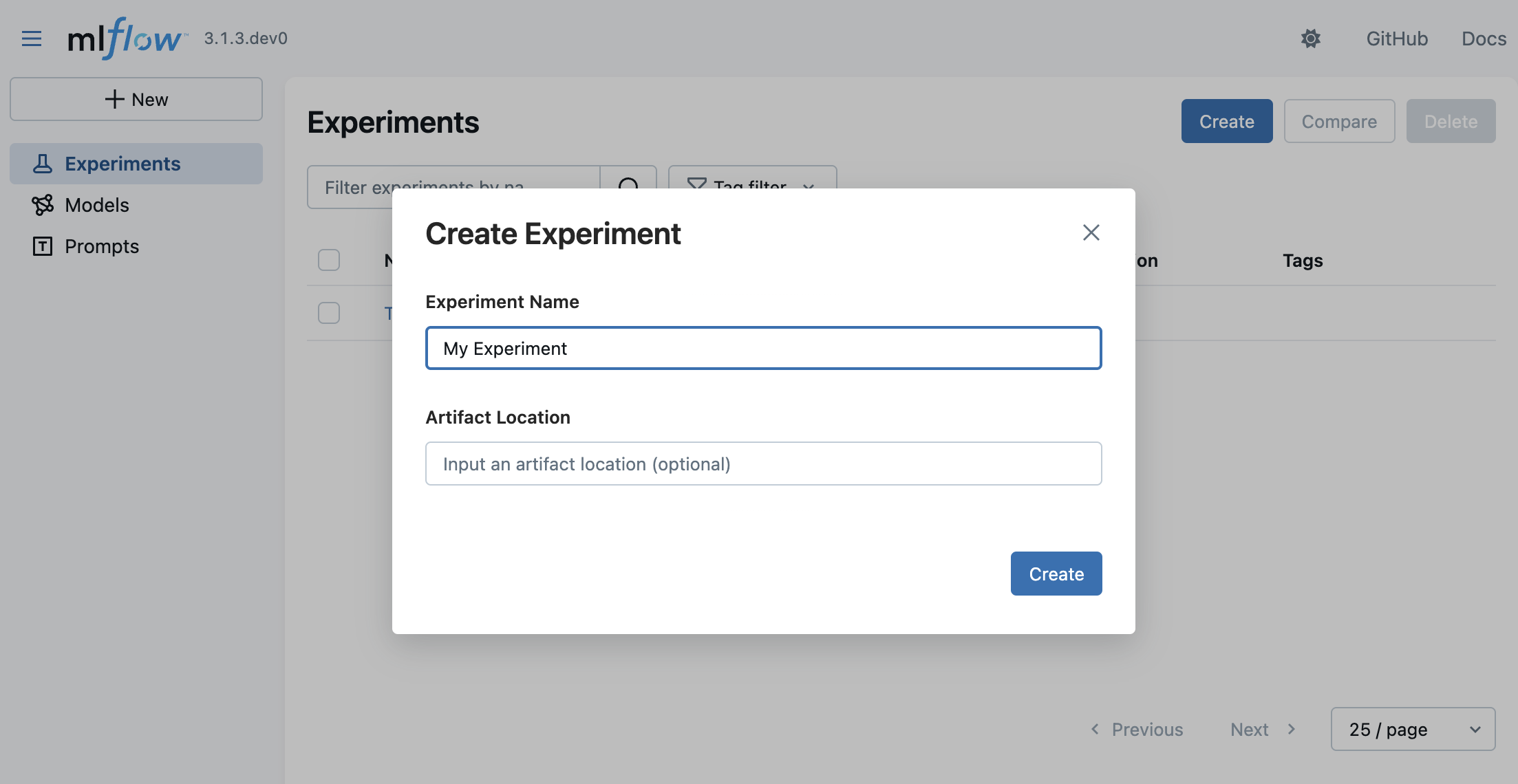1518x784 pixels.
Task: Click the New button
Action: click(136, 98)
